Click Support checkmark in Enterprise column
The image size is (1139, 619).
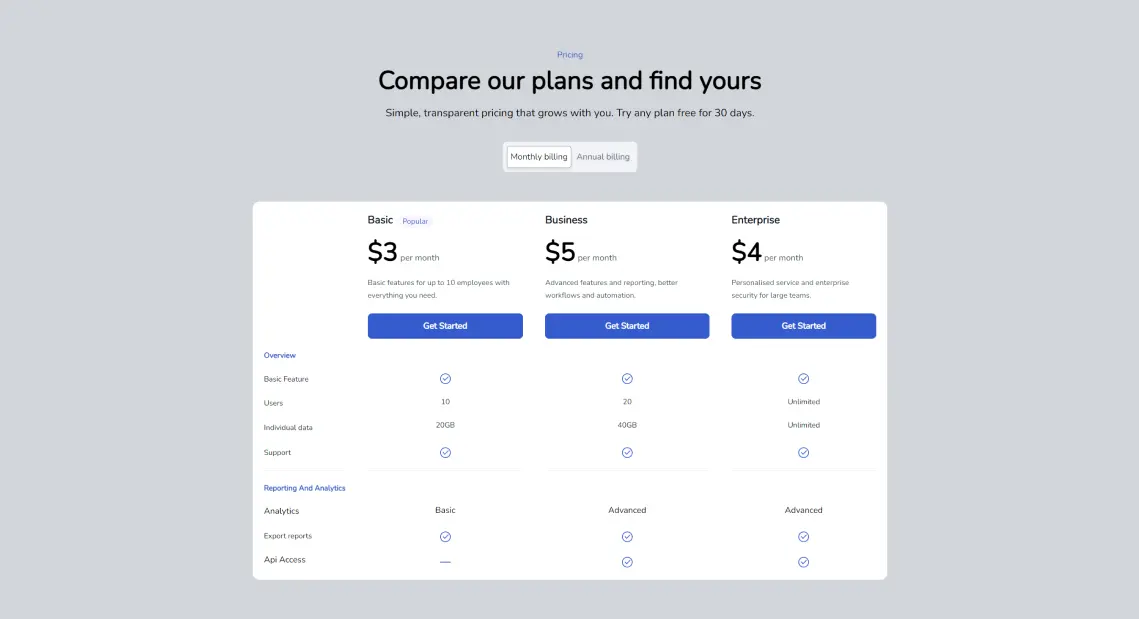(x=803, y=452)
